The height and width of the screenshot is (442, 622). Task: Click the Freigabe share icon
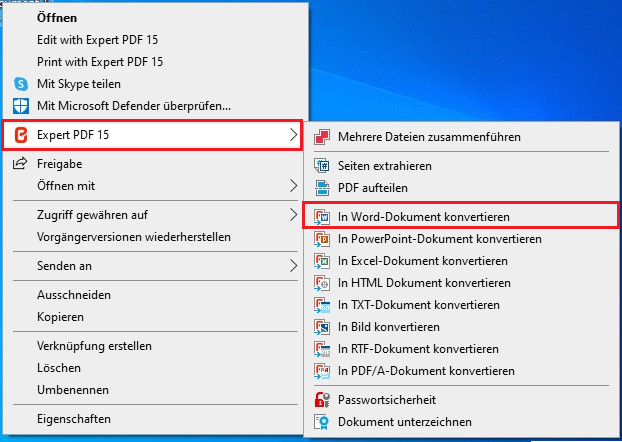[20, 163]
